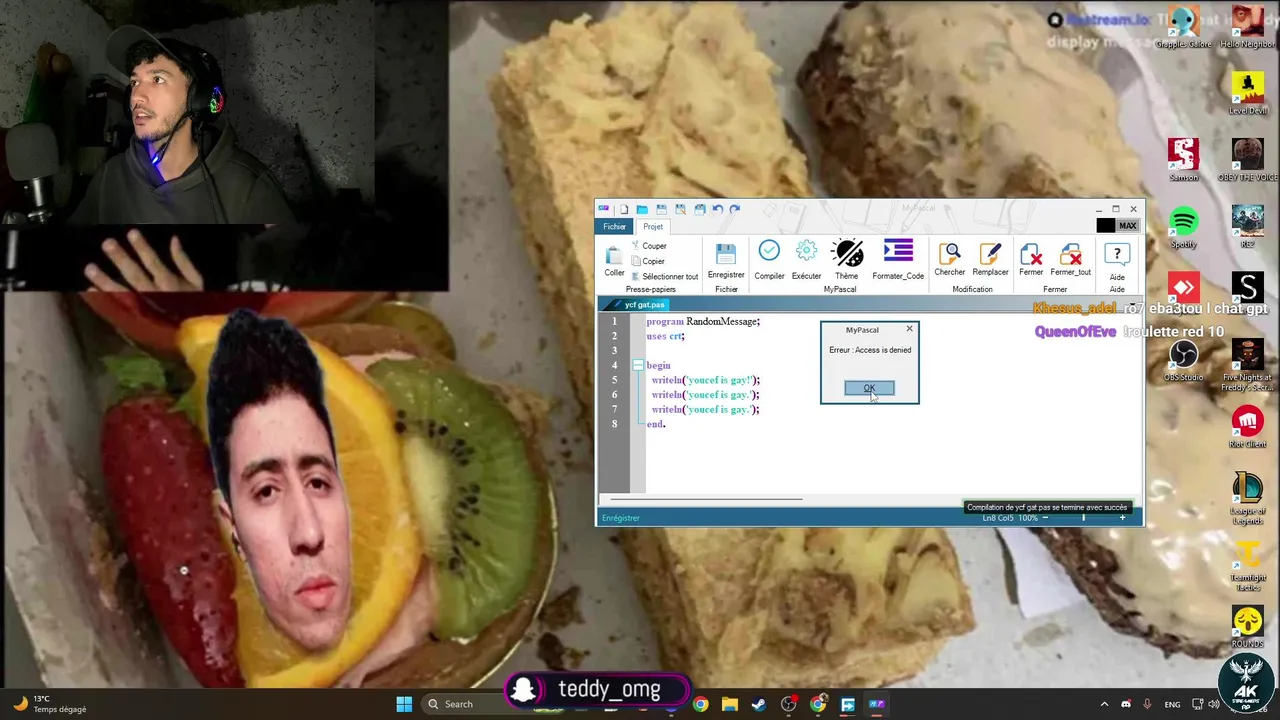Viewport: 1280px width, 720px height.
Task: Click line number 3 in the gutter
Action: pos(615,351)
